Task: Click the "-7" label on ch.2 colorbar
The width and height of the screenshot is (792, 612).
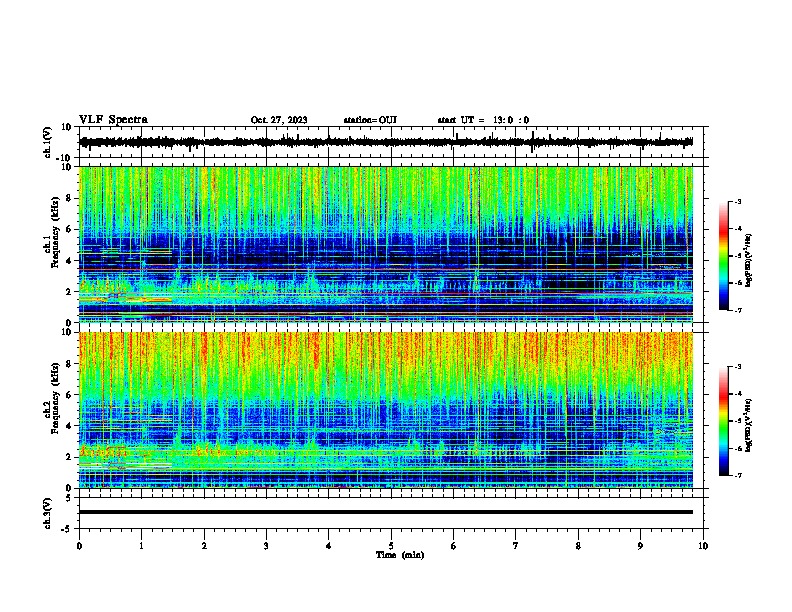Action: [737, 476]
